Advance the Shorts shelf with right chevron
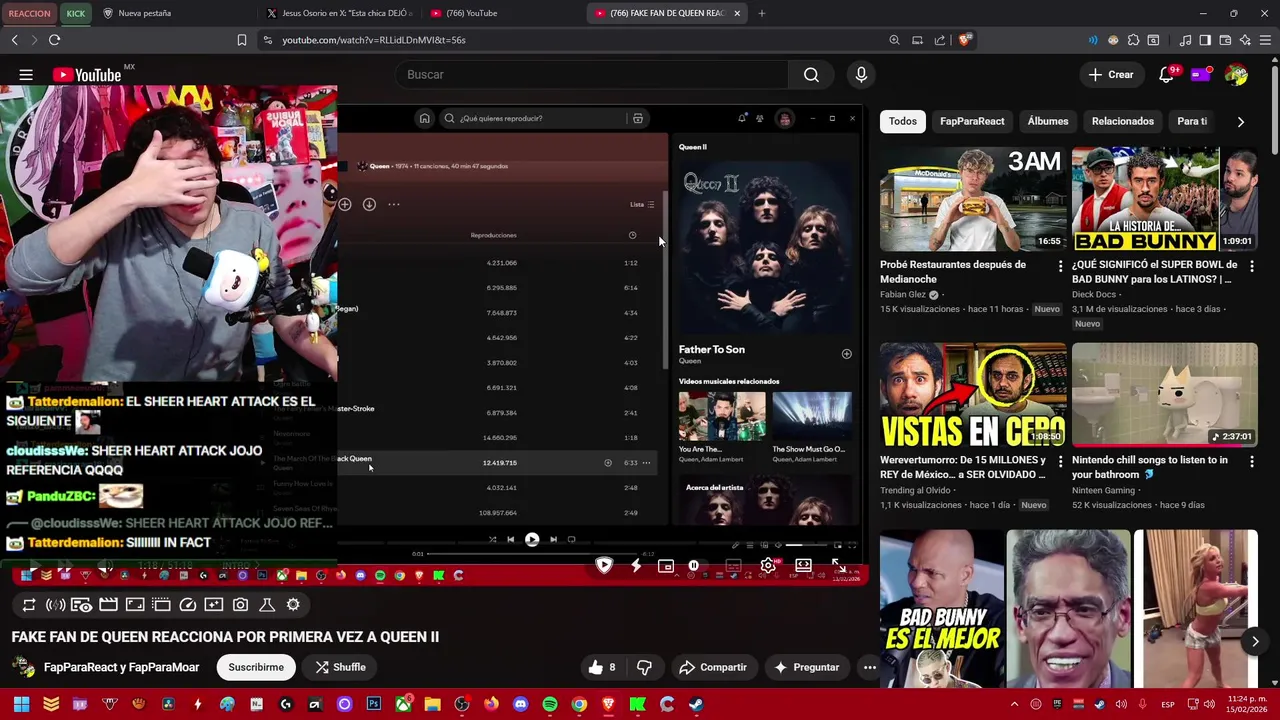 click(x=1255, y=641)
